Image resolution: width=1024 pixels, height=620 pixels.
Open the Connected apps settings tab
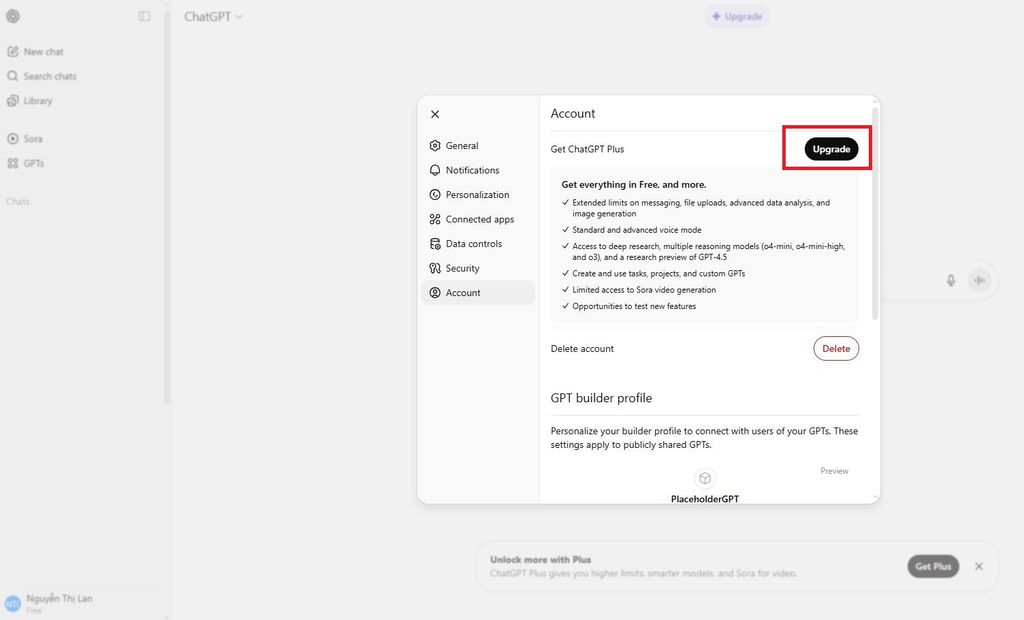coord(479,219)
